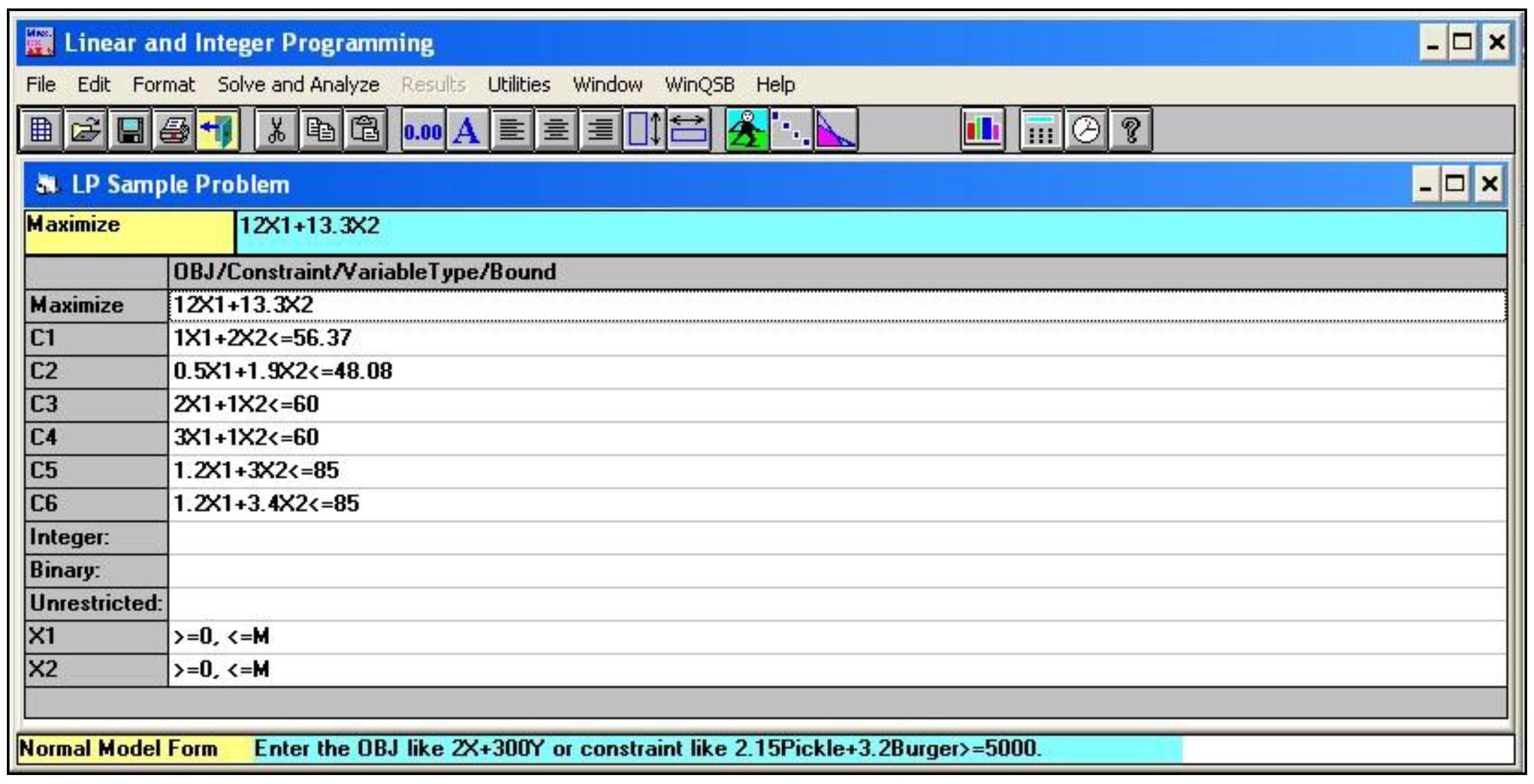Adjust row height icon

click(644, 130)
